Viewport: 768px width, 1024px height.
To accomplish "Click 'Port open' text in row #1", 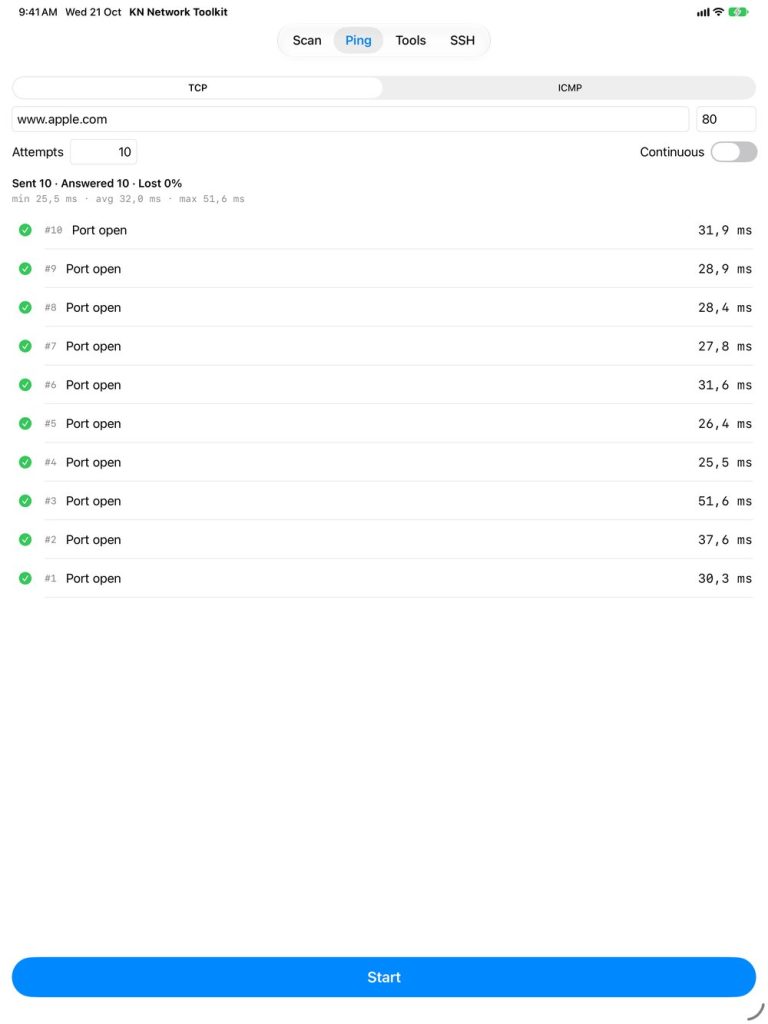I will 93,578.
